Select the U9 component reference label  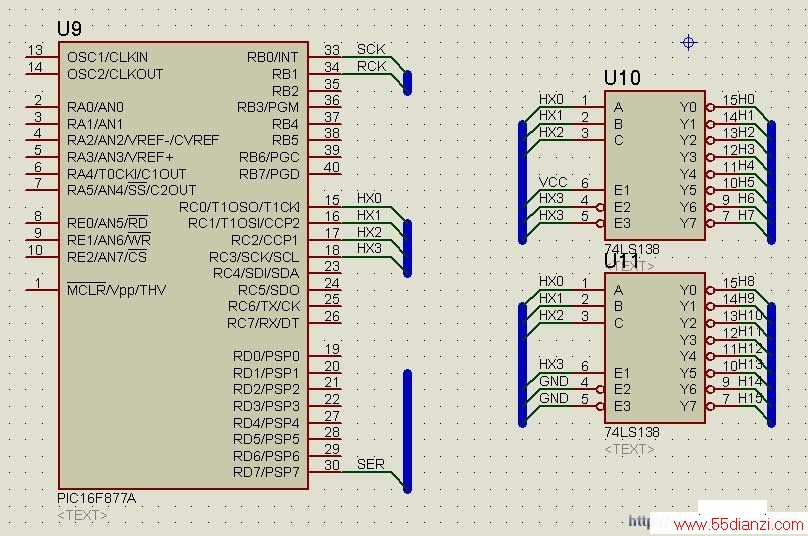tap(70, 28)
